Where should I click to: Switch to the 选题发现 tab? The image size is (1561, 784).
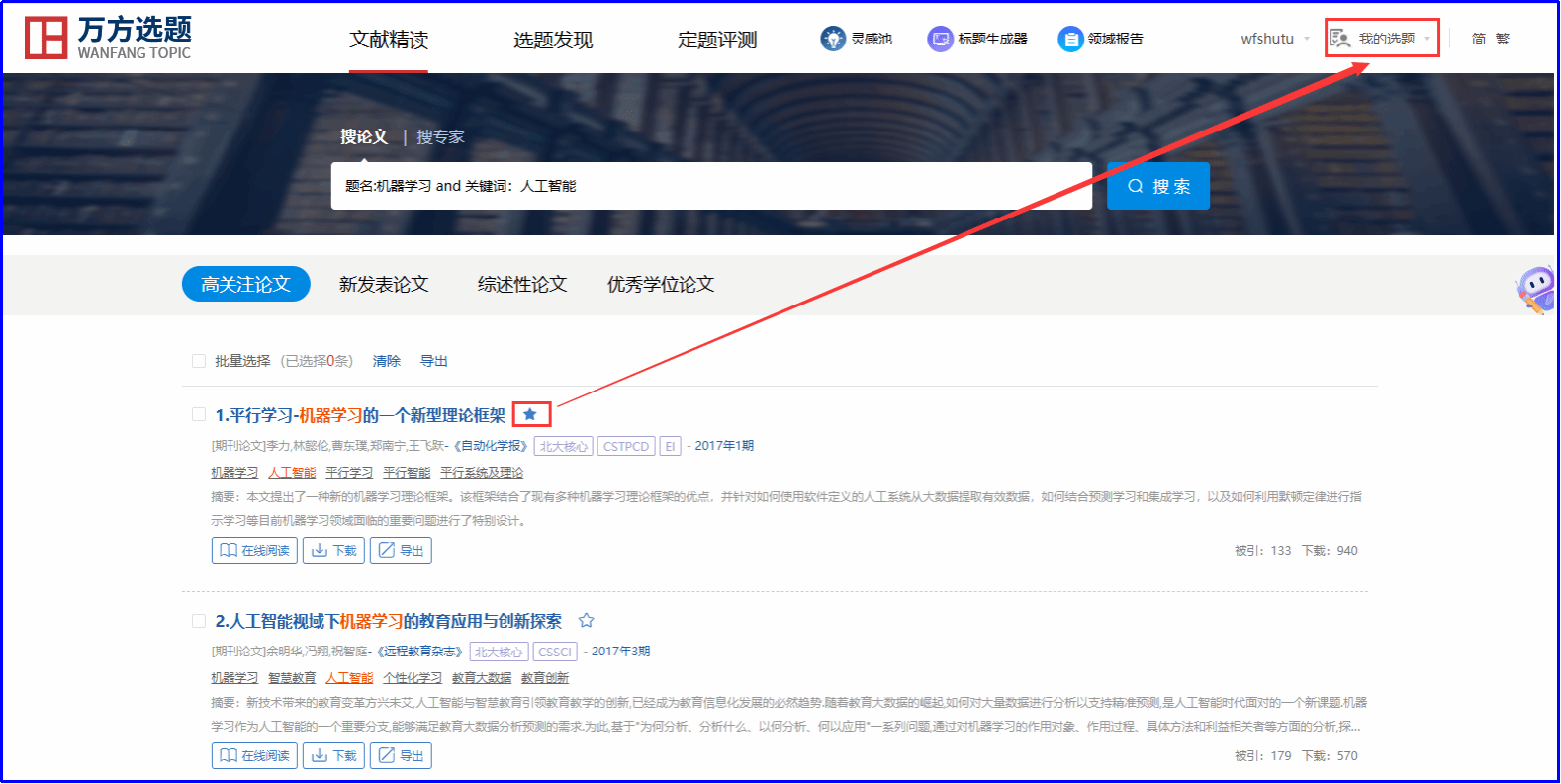(552, 40)
